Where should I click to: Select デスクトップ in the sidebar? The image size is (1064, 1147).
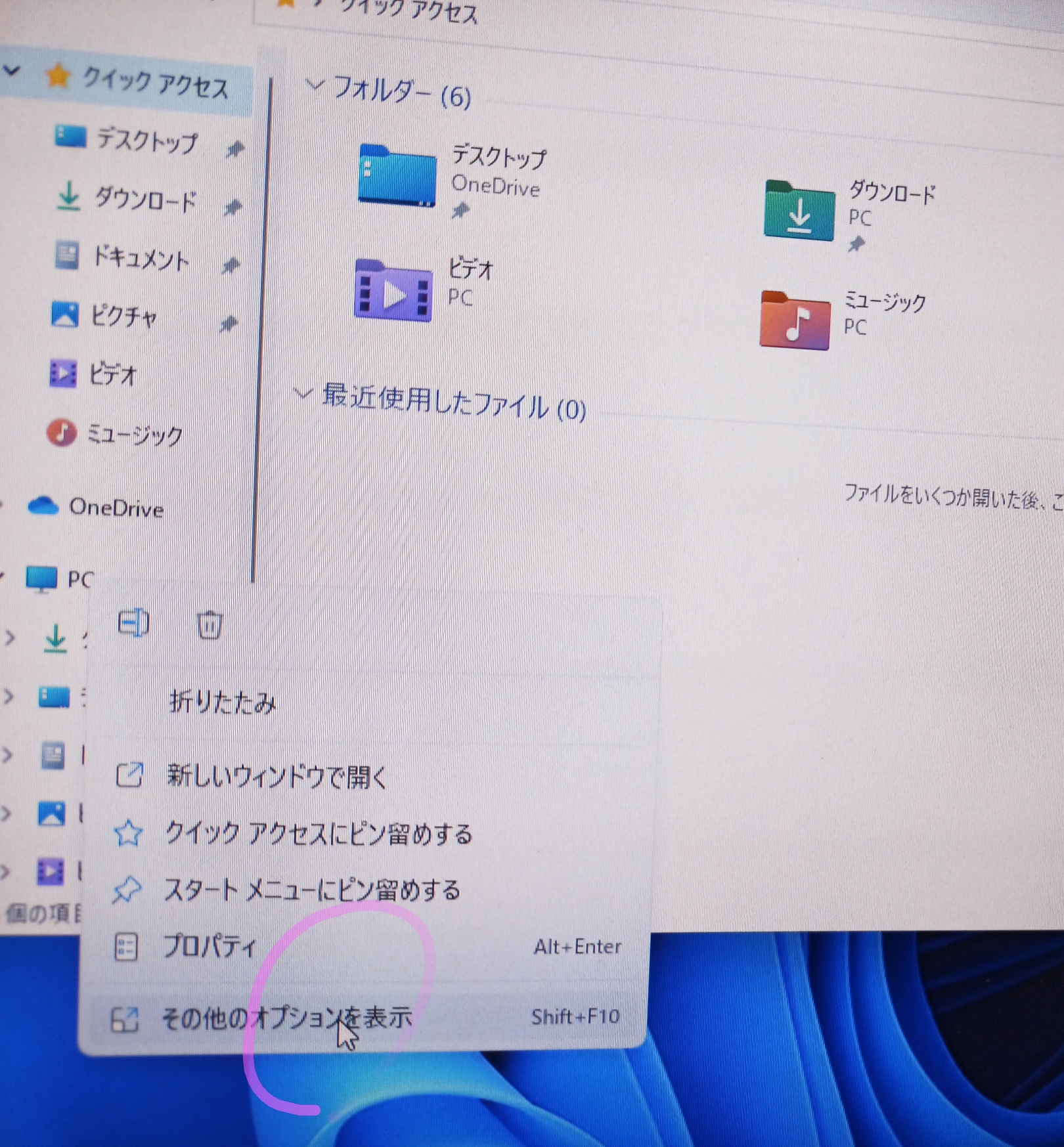pos(147,141)
